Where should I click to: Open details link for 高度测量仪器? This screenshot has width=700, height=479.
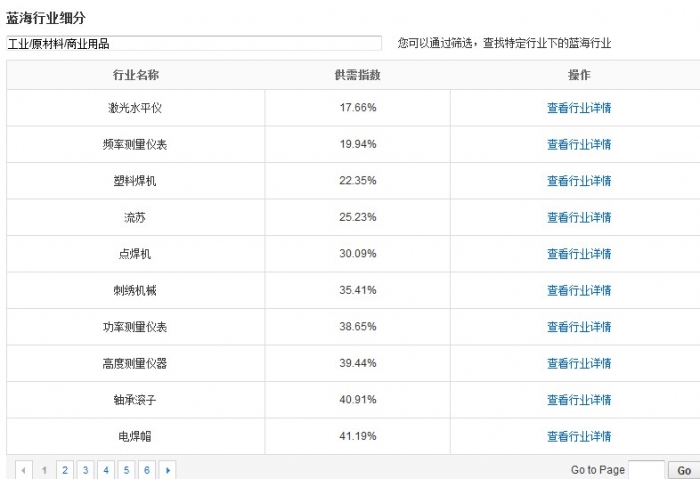click(x=579, y=363)
